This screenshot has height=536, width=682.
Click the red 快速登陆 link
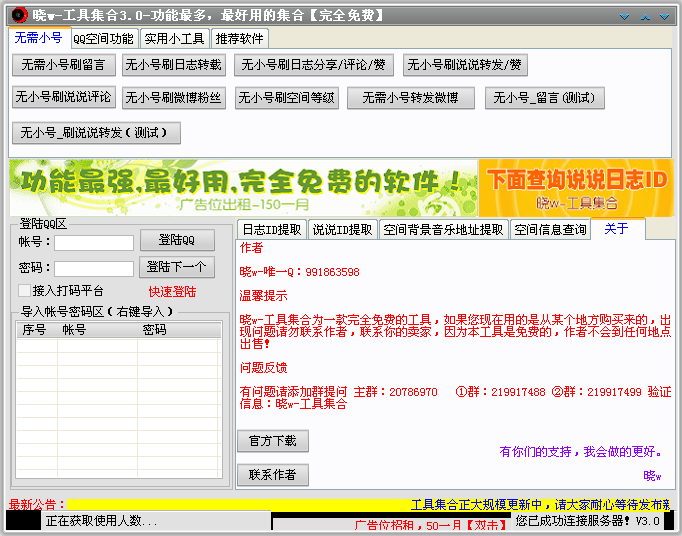click(173, 291)
